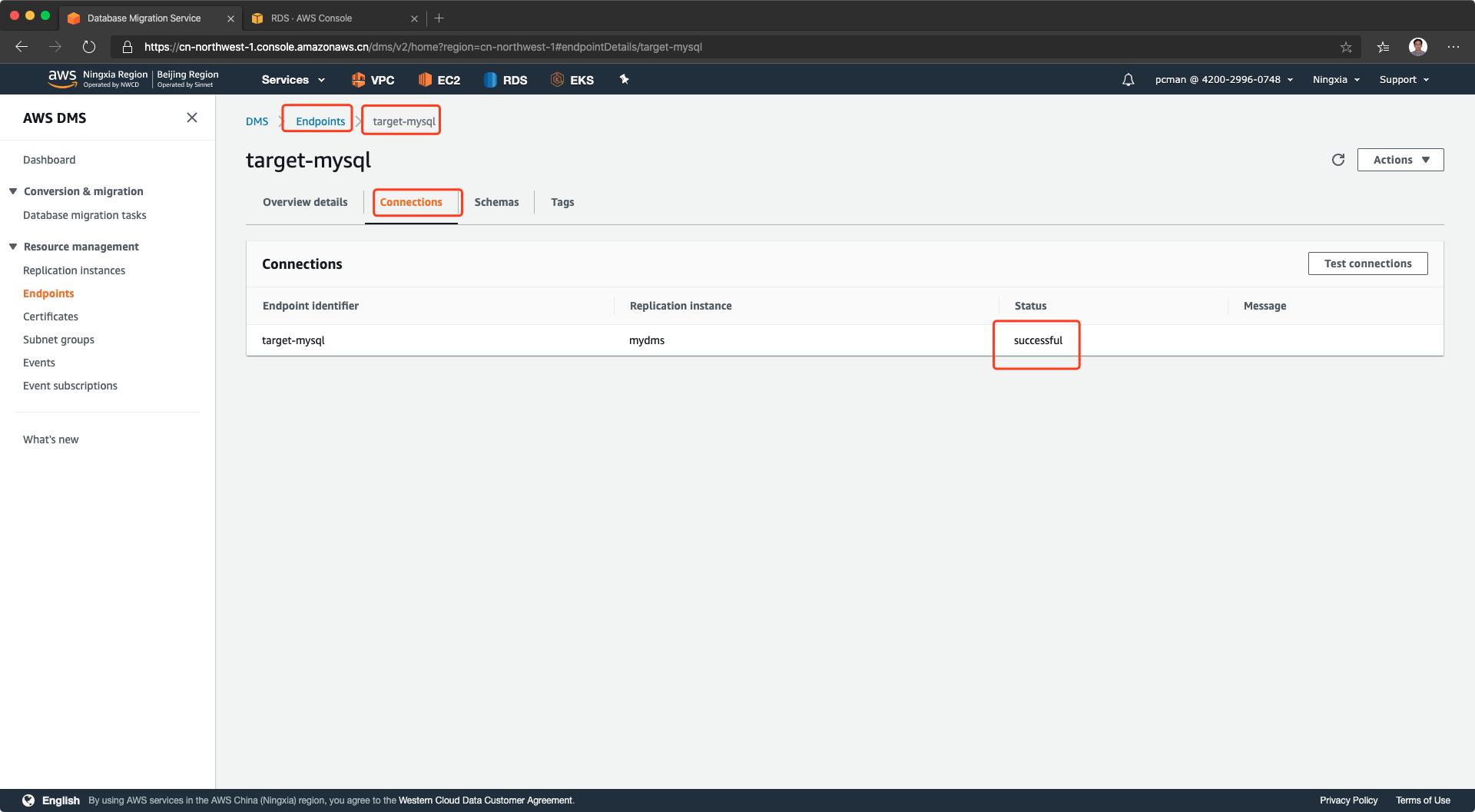Open the VPC service shortcut

click(x=373, y=80)
